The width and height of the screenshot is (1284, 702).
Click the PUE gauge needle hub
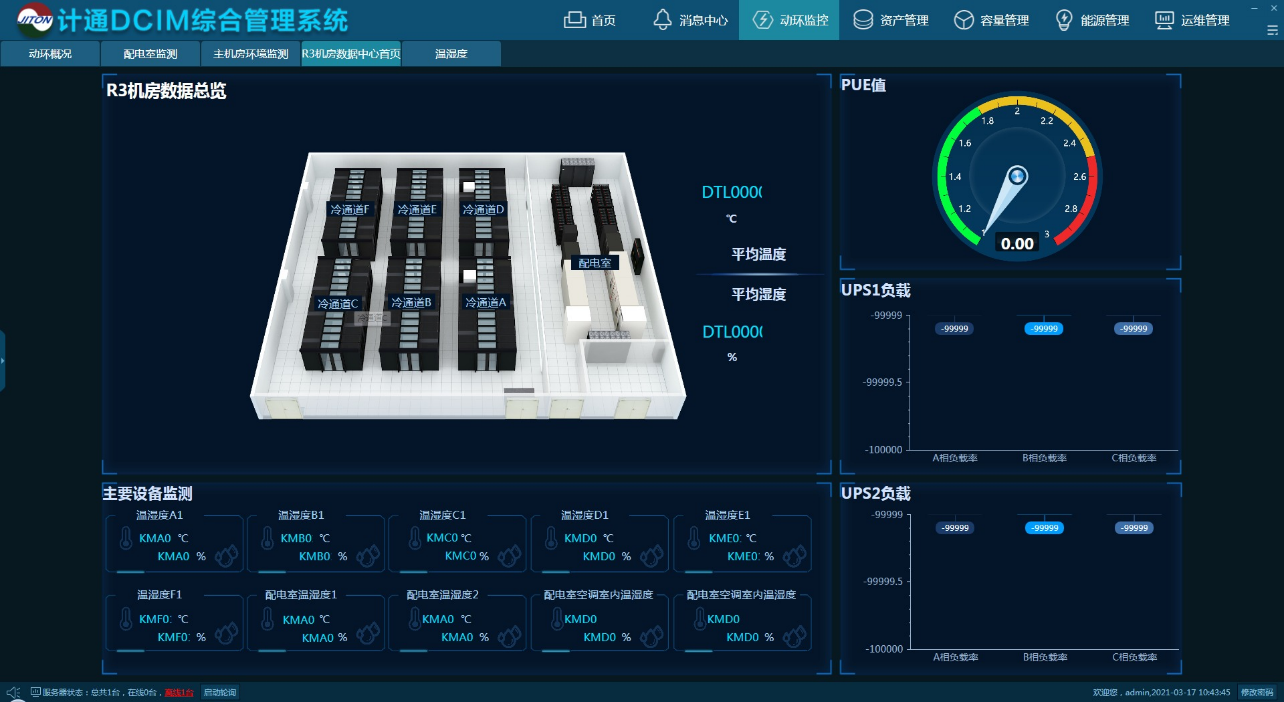(1018, 176)
